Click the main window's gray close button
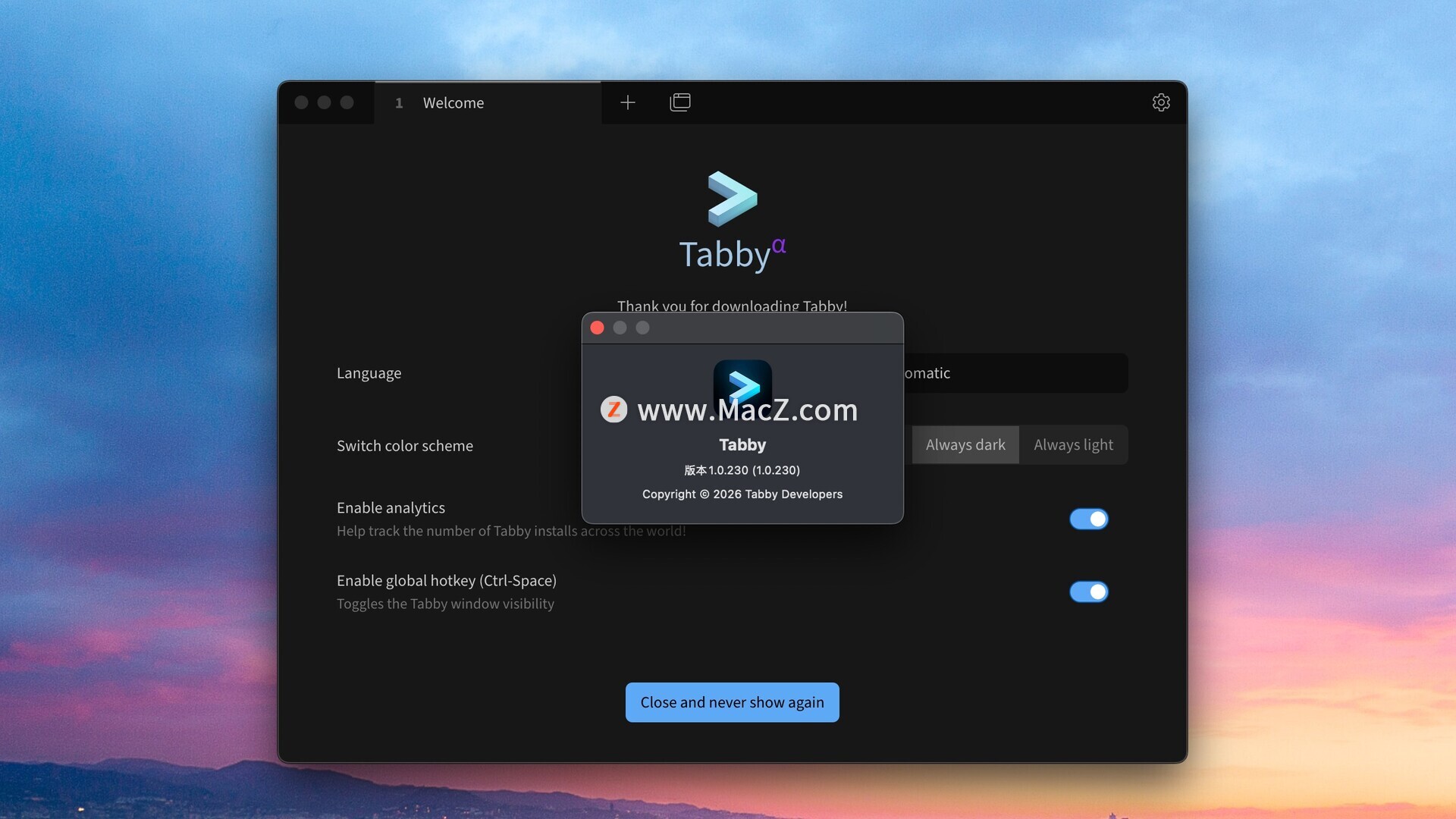The image size is (1456, 819). 301,102
